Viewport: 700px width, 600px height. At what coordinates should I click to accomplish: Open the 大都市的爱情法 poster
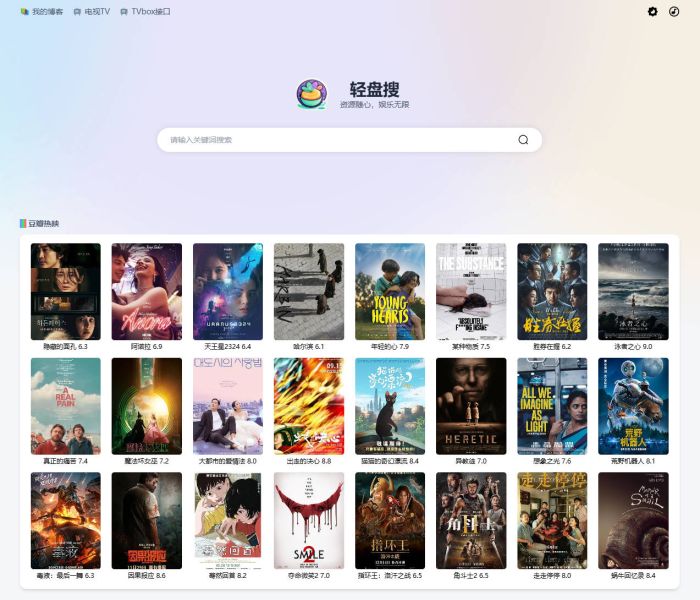tap(228, 406)
